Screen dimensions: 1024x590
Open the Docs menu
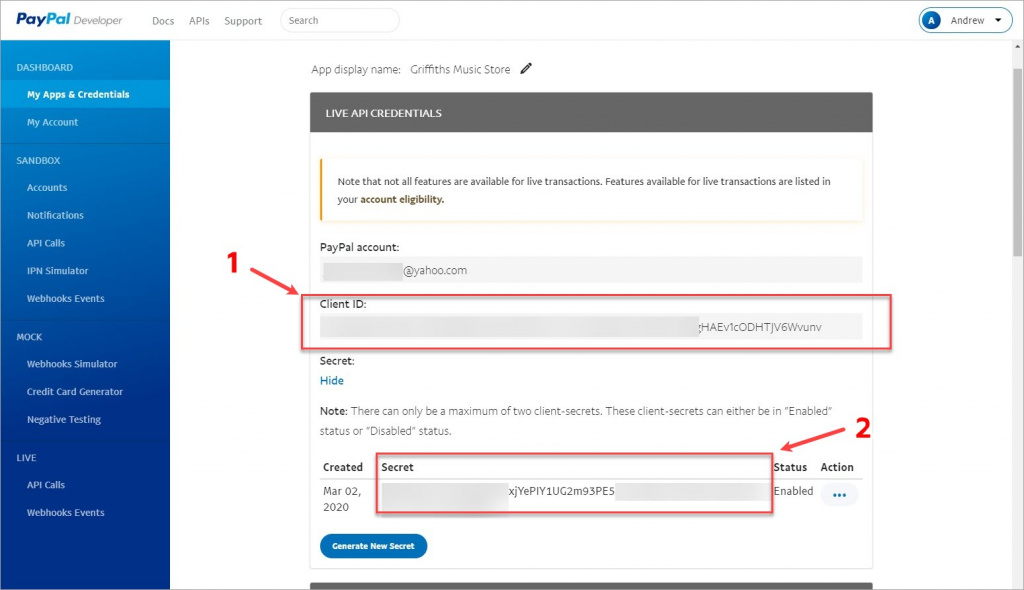click(x=163, y=21)
